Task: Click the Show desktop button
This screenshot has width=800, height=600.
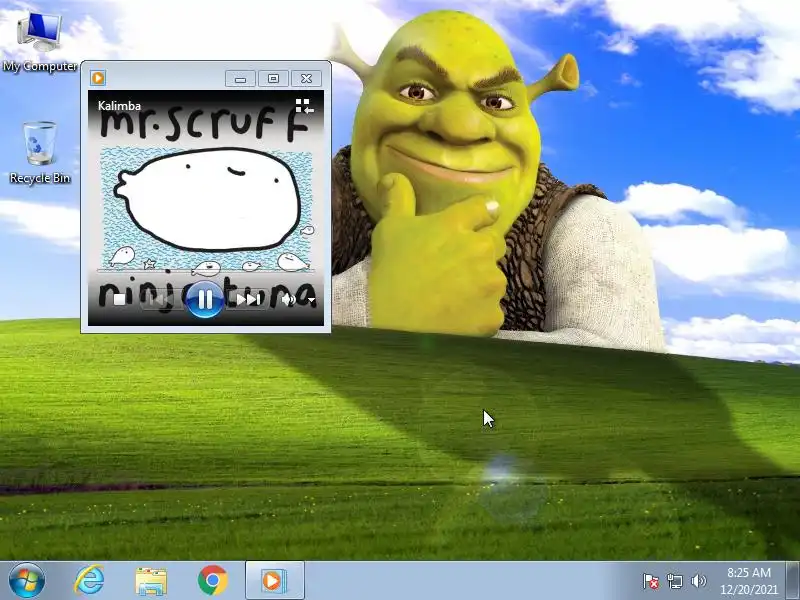Action: [793, 581]
